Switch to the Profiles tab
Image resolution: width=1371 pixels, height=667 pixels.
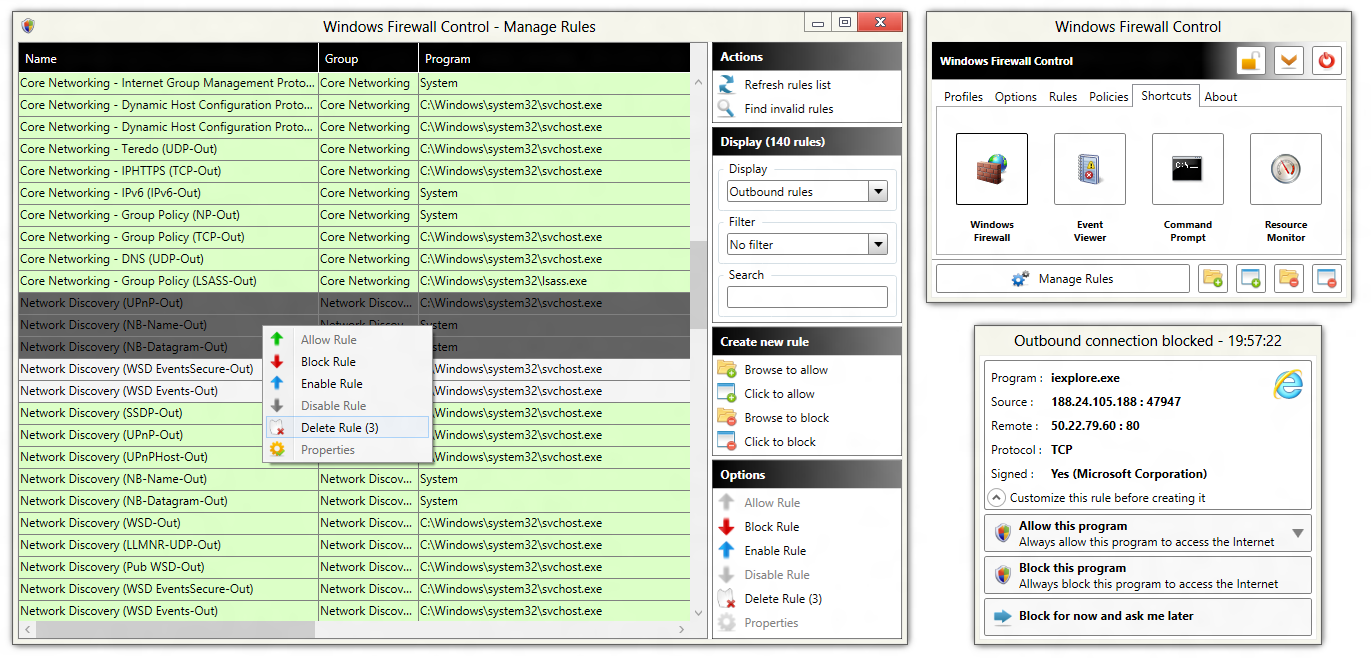(963, 97)
